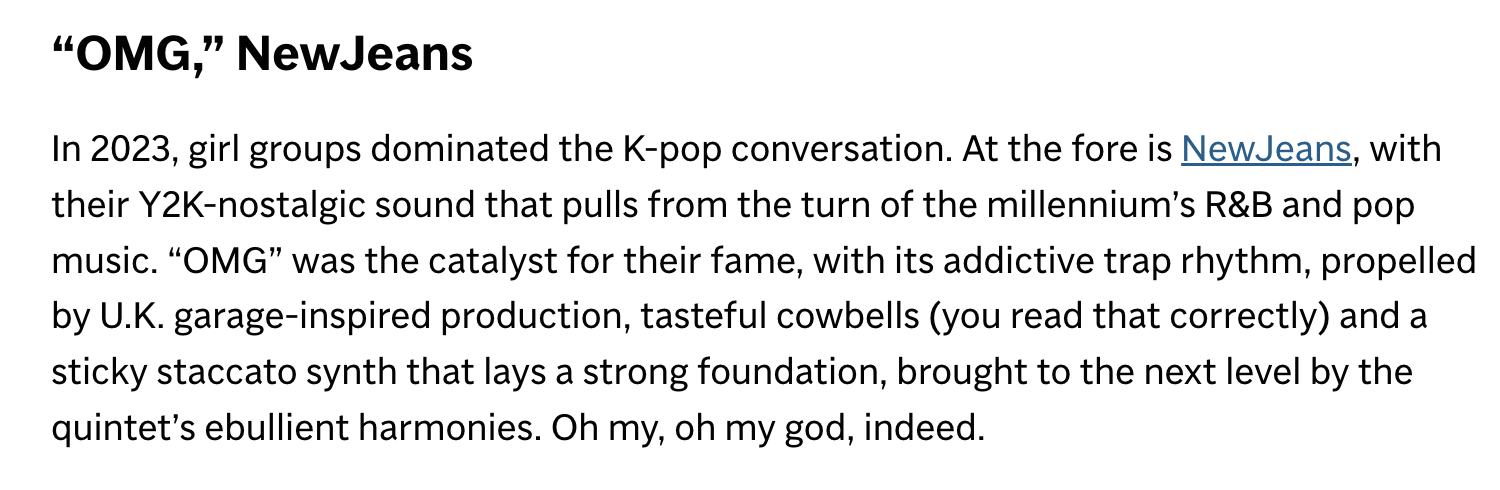Open the NewJeans hyperlink

click(x=1267, y=150)
